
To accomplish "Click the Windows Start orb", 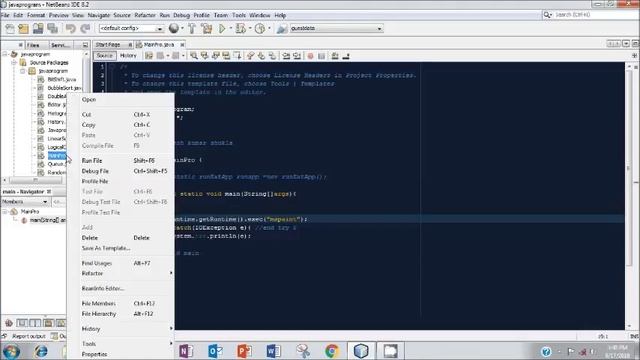I will click(x=11, y=351).
